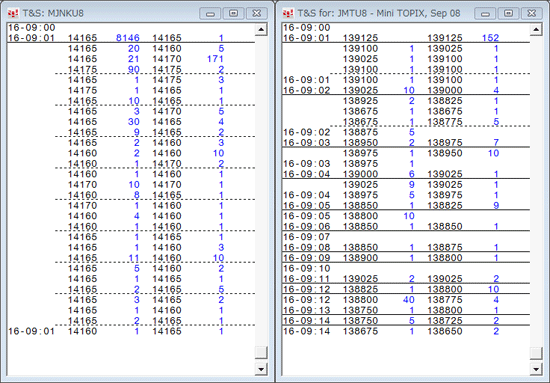
Task: Click the volume 90 beside 14175
Action: [x=134, y=69]
